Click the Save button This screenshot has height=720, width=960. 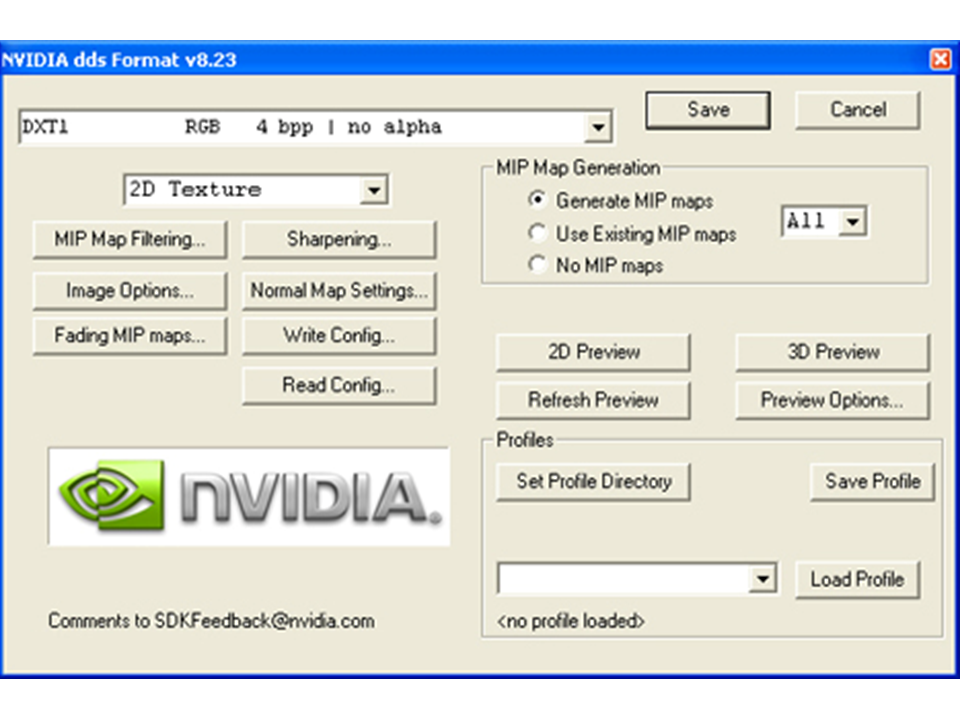point(708,110)
